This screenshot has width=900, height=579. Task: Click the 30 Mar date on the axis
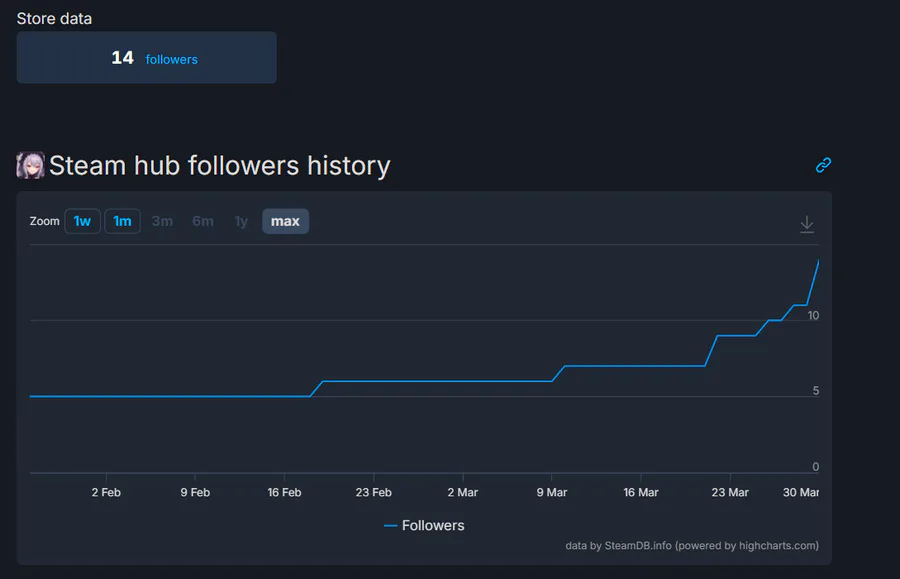click(x=802, y=492)
